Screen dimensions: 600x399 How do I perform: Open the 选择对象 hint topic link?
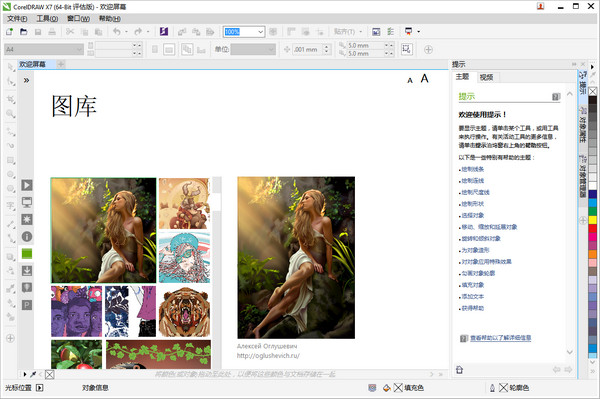point(473,215)
